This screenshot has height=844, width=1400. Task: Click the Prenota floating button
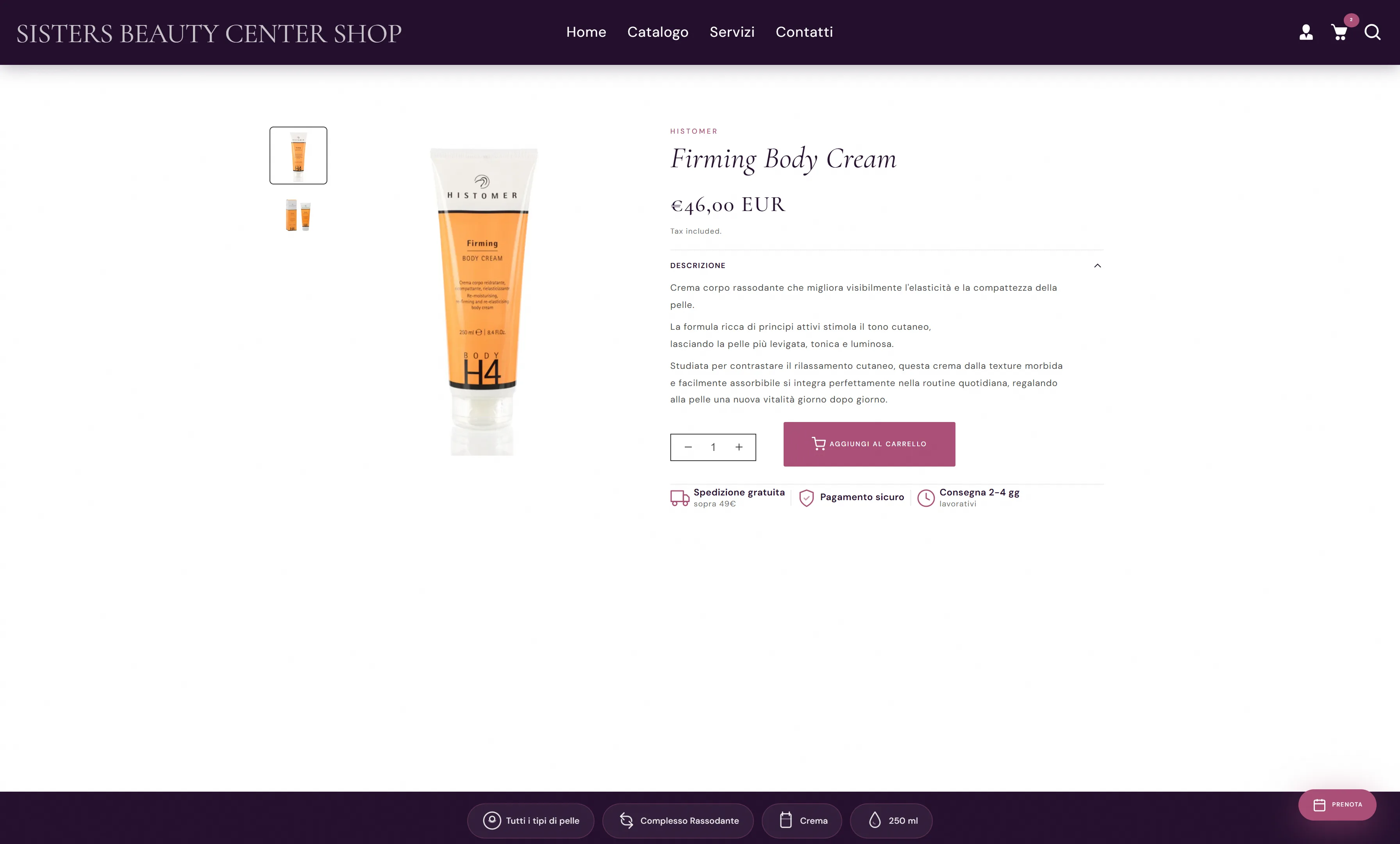(1337, 804)
